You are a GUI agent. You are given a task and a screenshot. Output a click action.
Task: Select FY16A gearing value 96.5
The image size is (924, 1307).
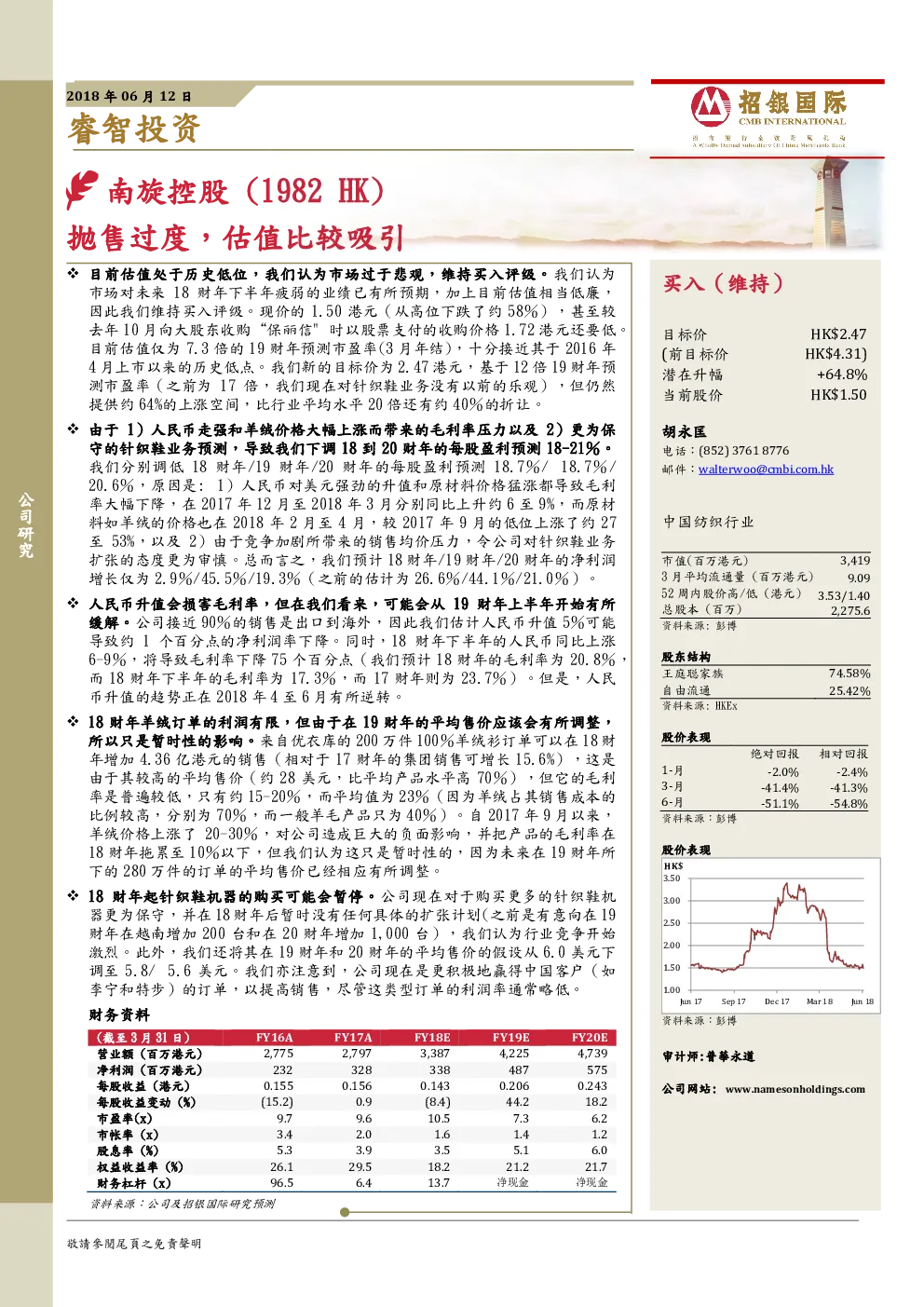[x=281, y=1183]
